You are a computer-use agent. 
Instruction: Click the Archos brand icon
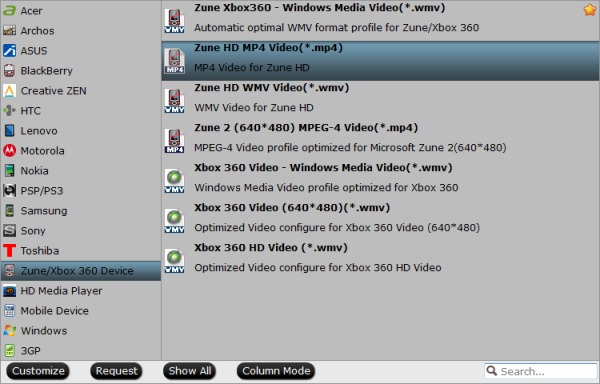coord(9,31)
